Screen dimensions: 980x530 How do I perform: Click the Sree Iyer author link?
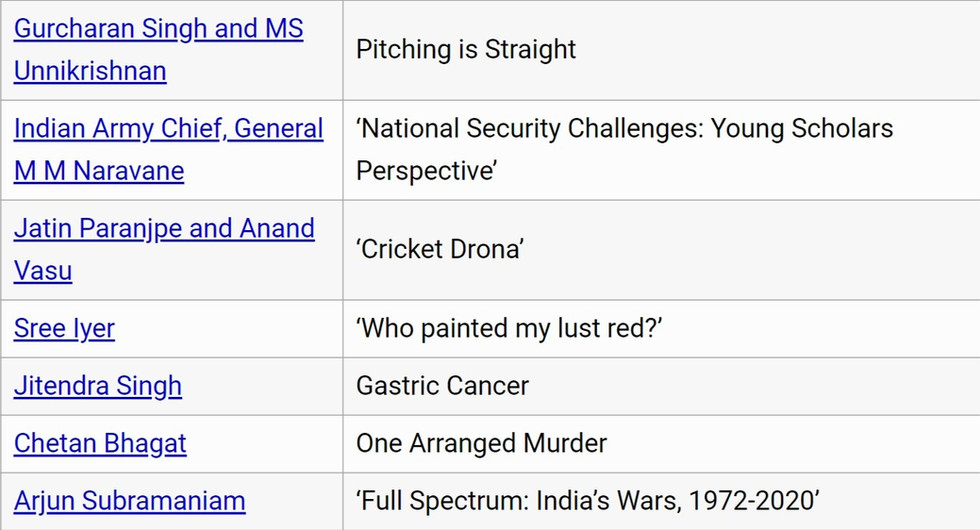pos(64,328)
